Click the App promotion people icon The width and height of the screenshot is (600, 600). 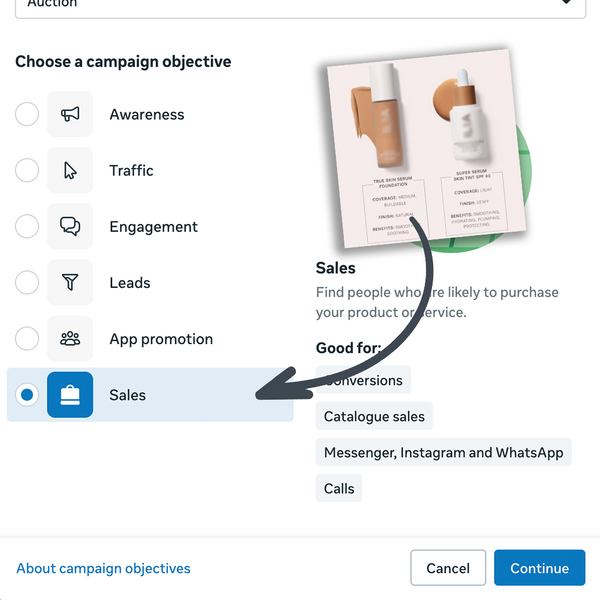tap(70, 339)
